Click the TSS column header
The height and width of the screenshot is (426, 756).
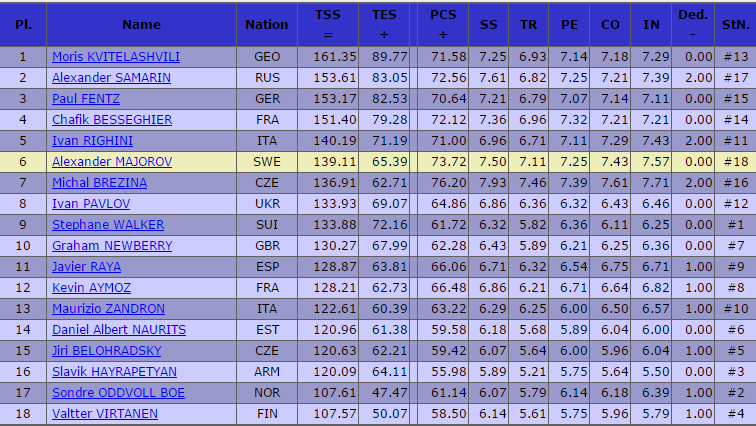pos(328,25)
